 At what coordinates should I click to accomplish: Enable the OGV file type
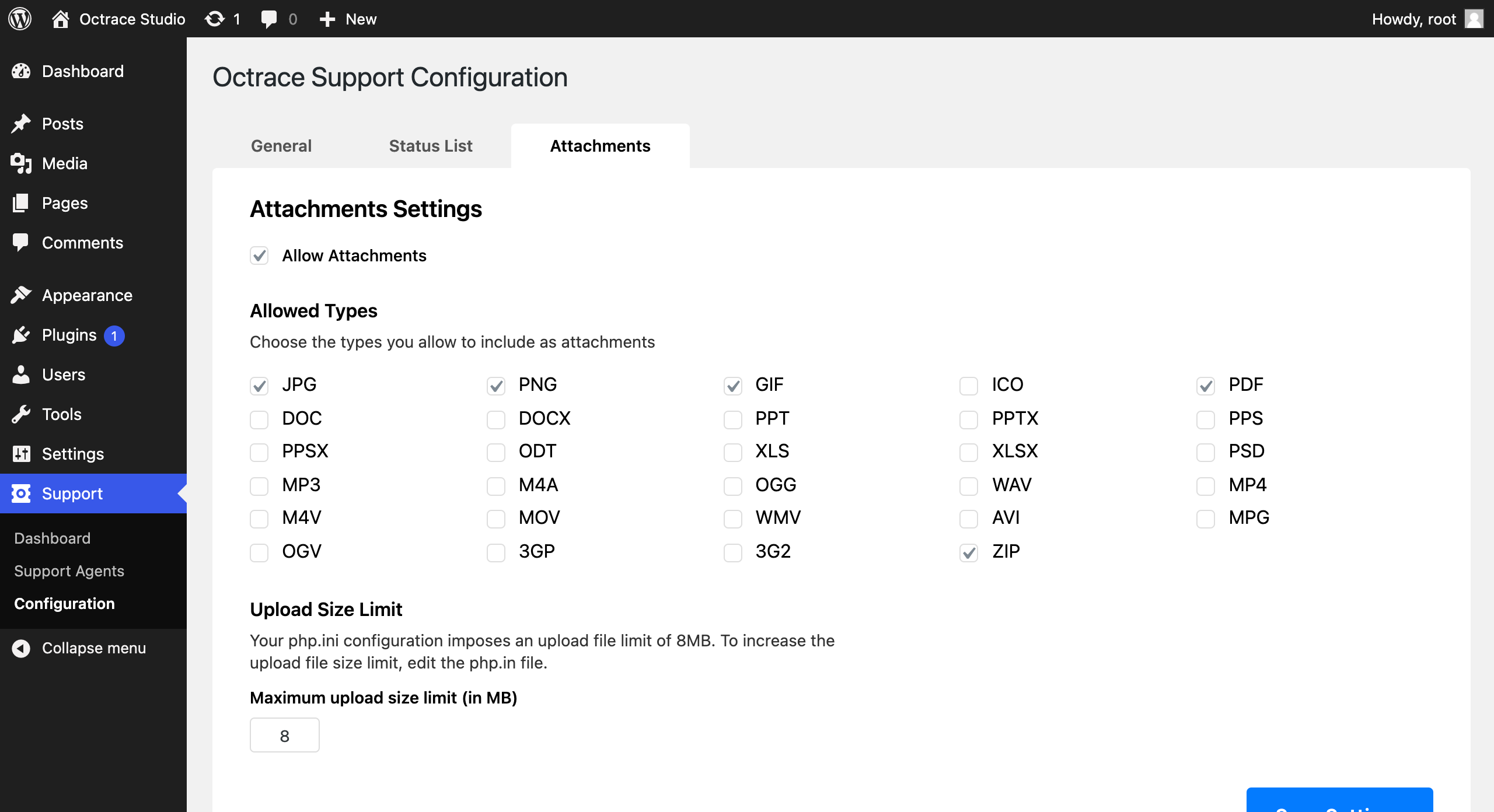[x=259, y=552]
